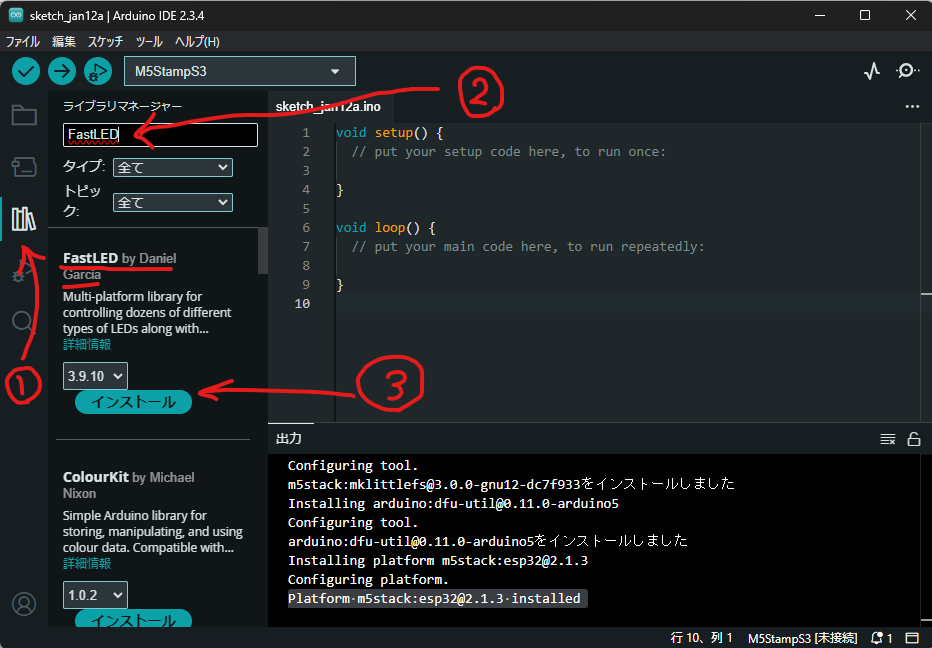The width and height of the screenshot is (932, 648).
Task: Install the ColourKit library
Action: pos(133,619)
